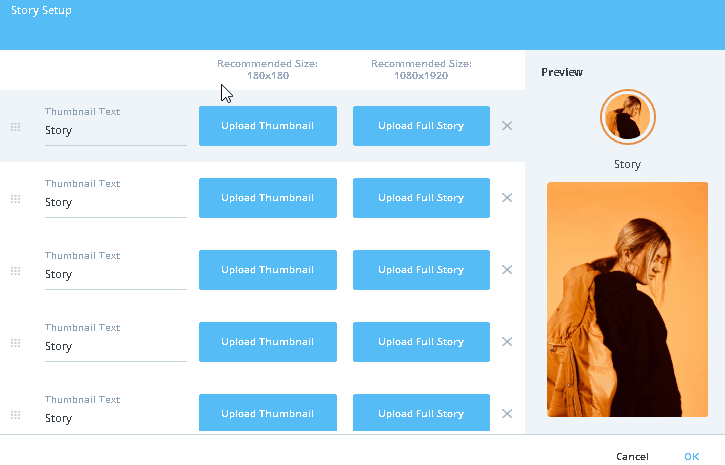Screen dimensions: 725x465
Task: Select Upload Full Story in the fifth row
Action: pyautogui.click(x=421, y=413)
